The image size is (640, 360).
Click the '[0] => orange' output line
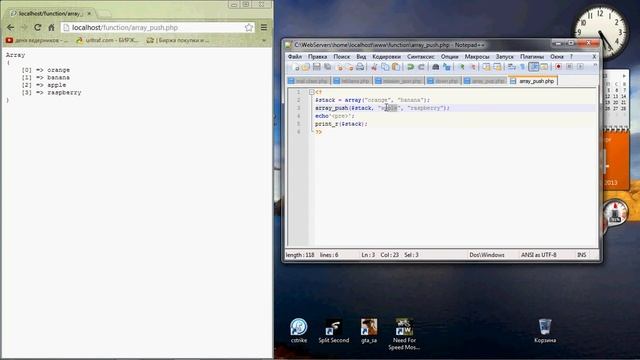46,70
